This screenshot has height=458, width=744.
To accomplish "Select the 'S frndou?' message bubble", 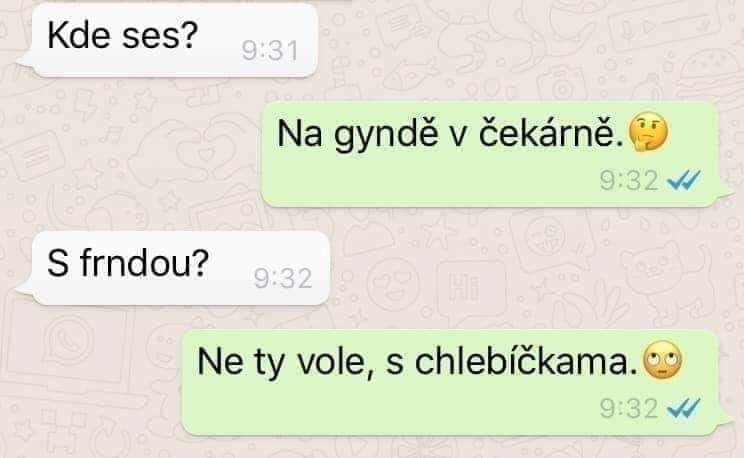I will tap(173, 268).
